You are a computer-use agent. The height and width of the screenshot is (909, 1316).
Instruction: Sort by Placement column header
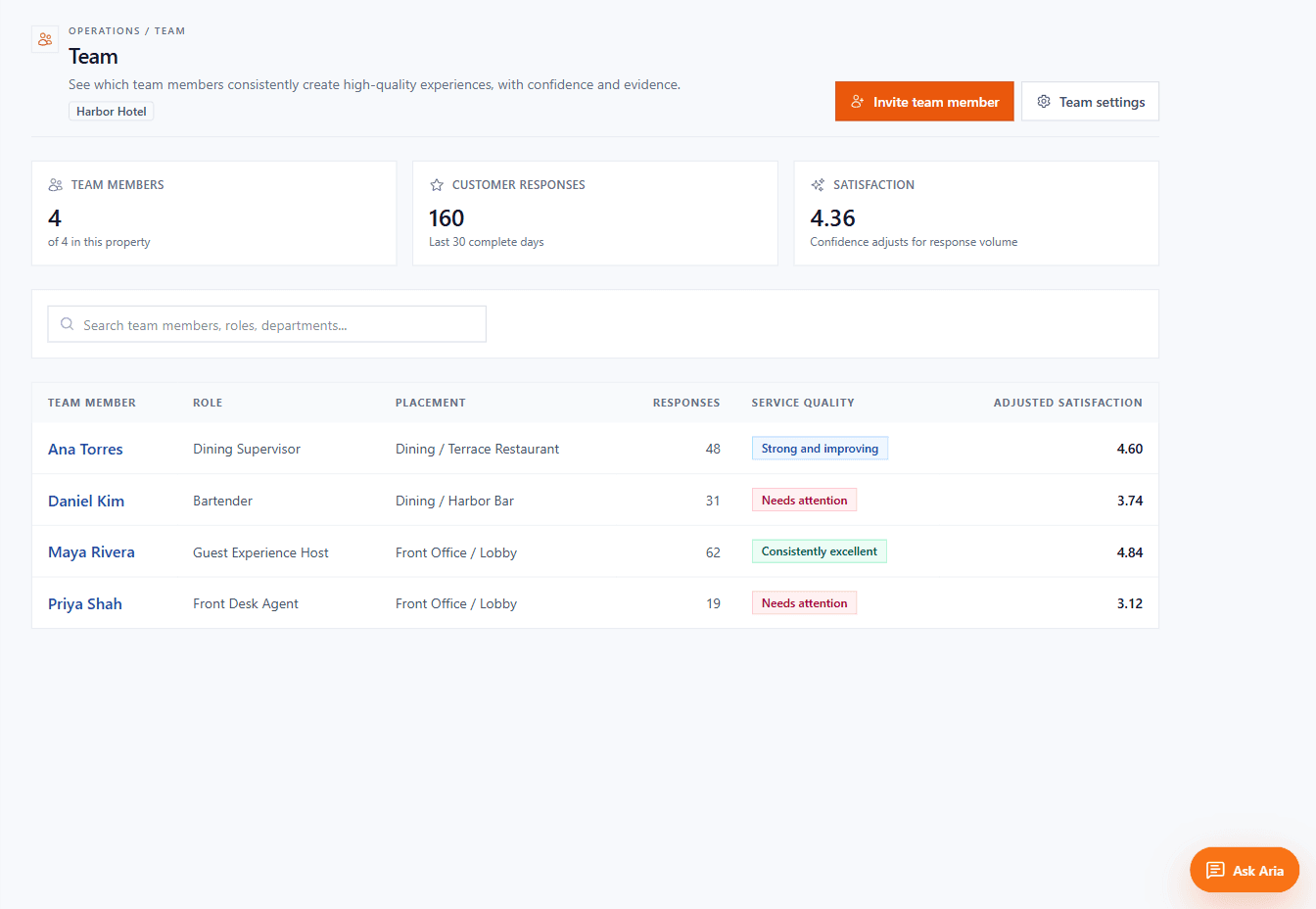pyautogui.click(x=431, y=403)
